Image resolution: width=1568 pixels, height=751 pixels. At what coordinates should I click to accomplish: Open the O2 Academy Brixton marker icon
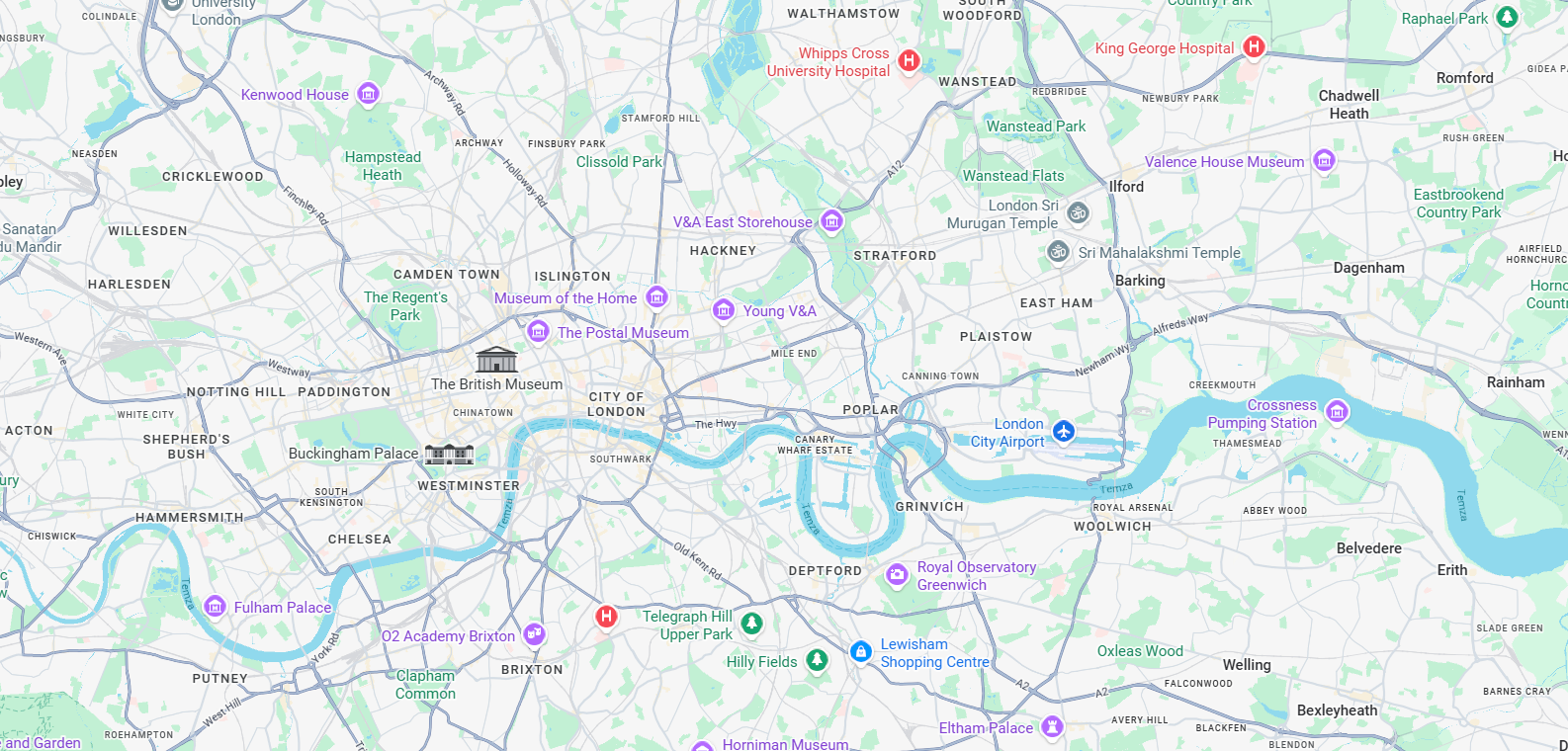[534, 633]
